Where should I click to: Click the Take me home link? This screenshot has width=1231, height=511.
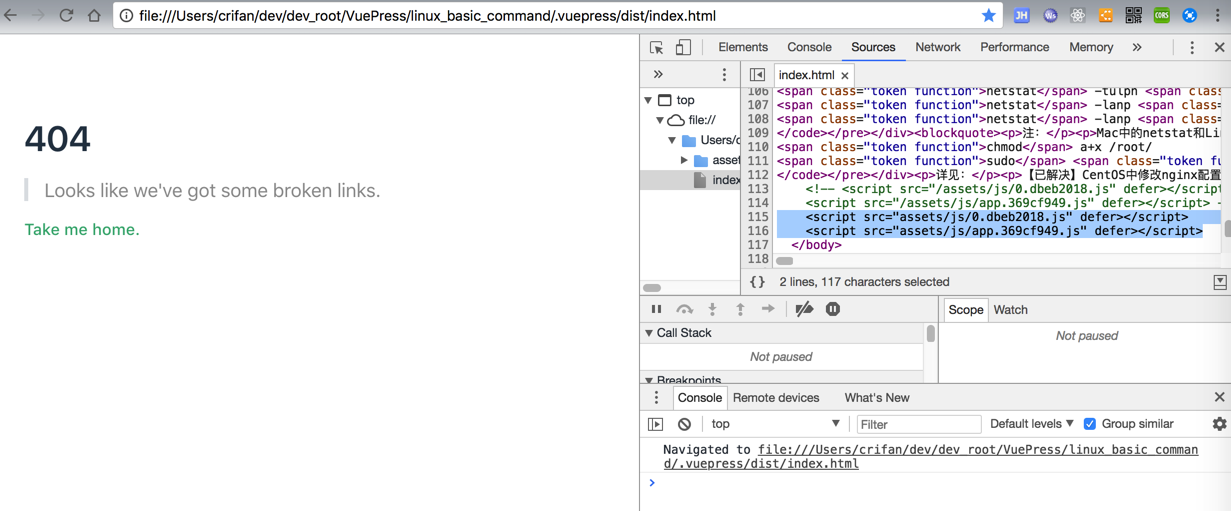pos(82,229)
